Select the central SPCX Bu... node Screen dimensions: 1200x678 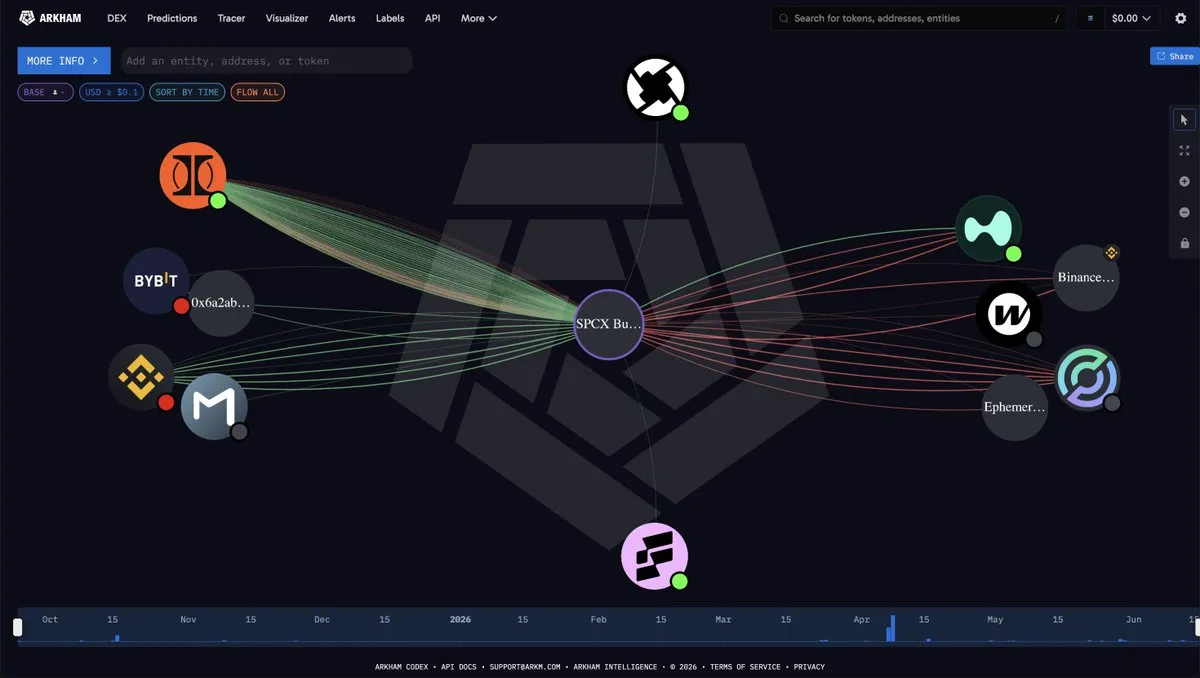click(x=608, y=324)
